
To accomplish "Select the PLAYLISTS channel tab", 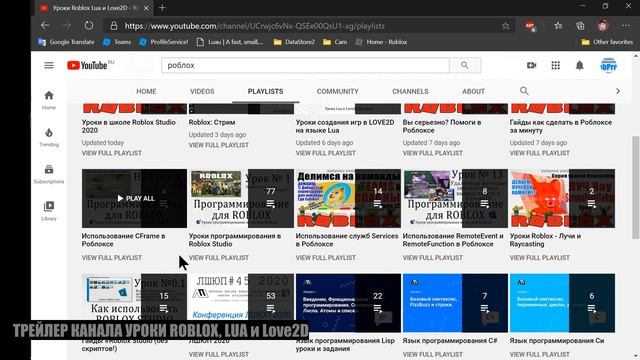I will click(265, 91).
